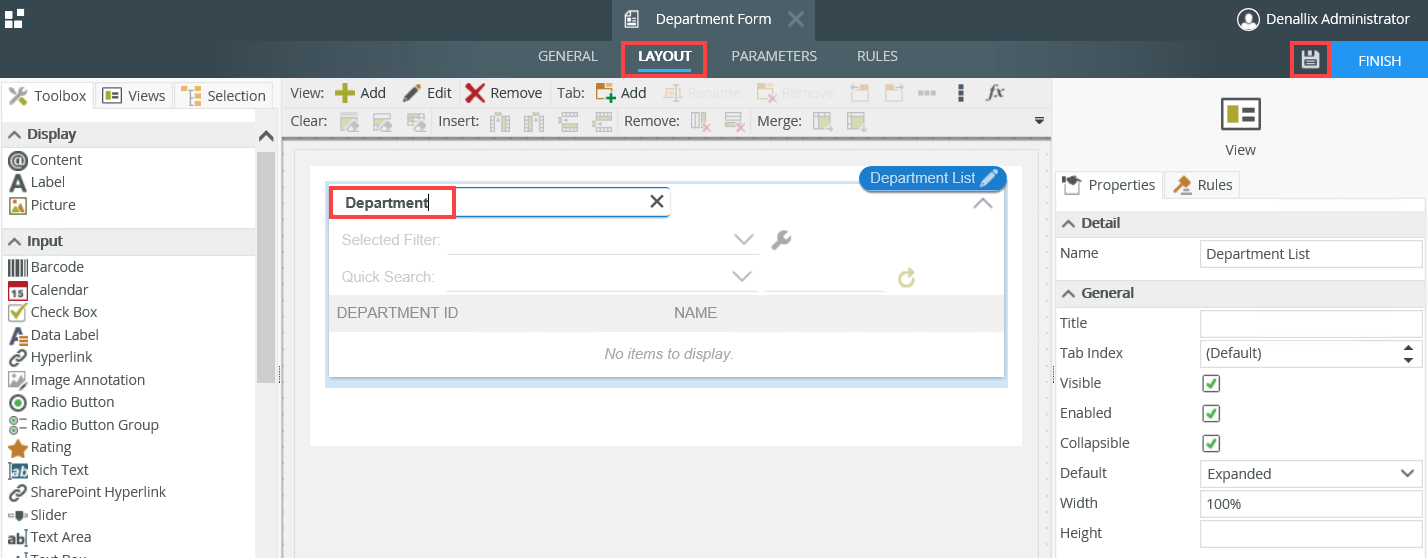Open the Quick Search dropdown

743,277
